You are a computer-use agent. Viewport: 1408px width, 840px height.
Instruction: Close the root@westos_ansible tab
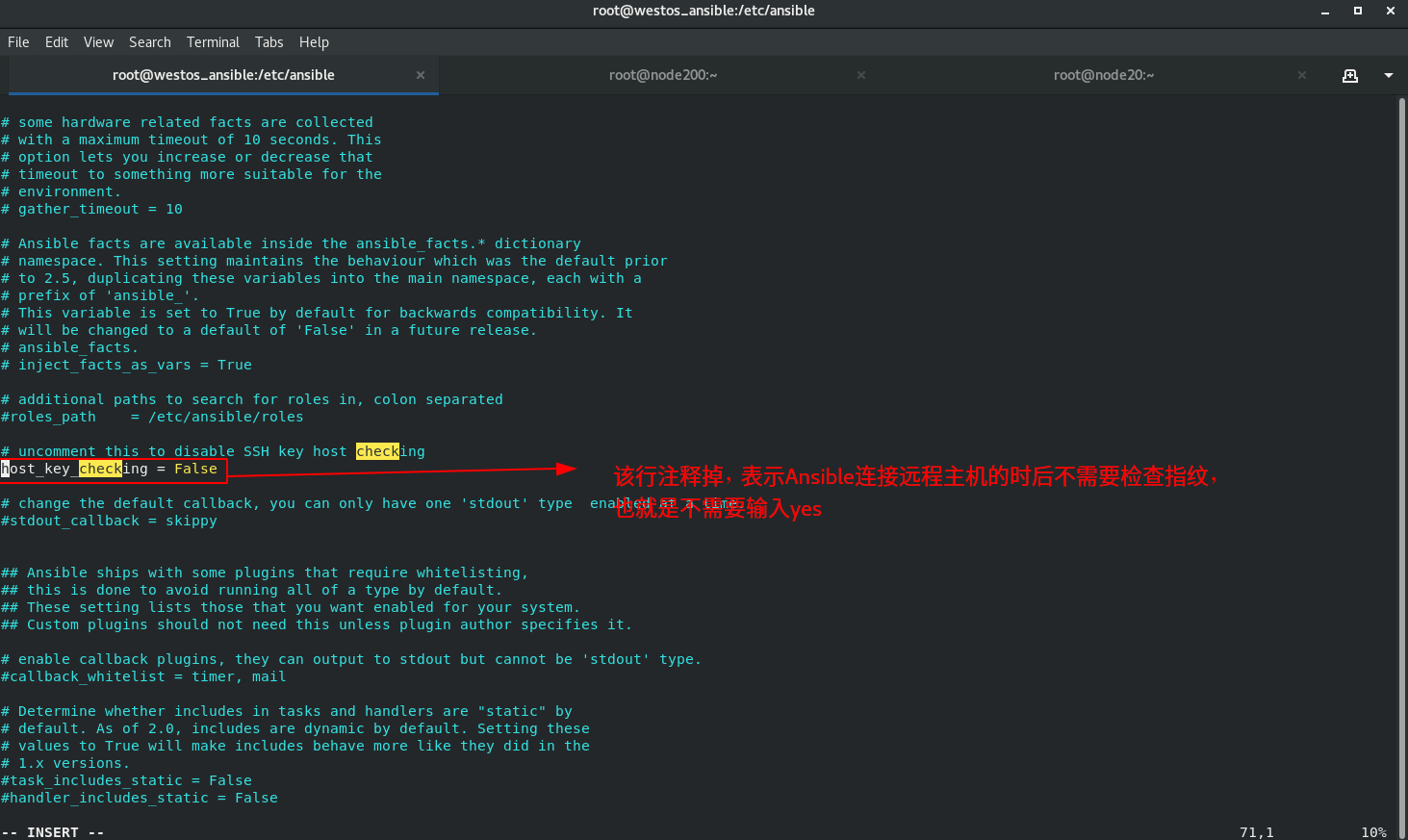(421, 75)
